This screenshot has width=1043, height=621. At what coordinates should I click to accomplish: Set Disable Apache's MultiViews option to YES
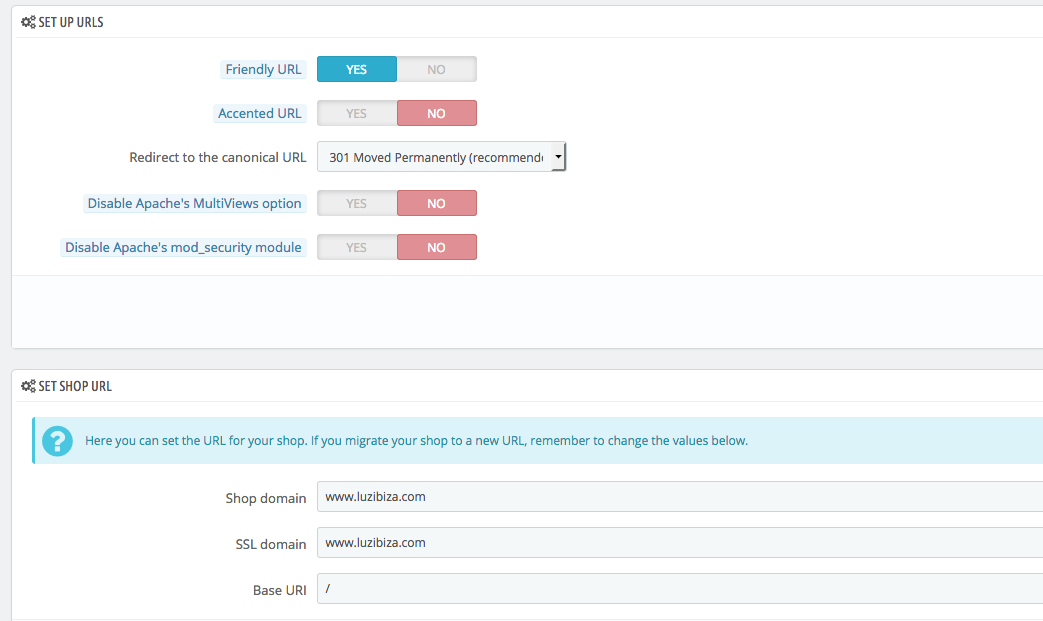coord(356,203)
